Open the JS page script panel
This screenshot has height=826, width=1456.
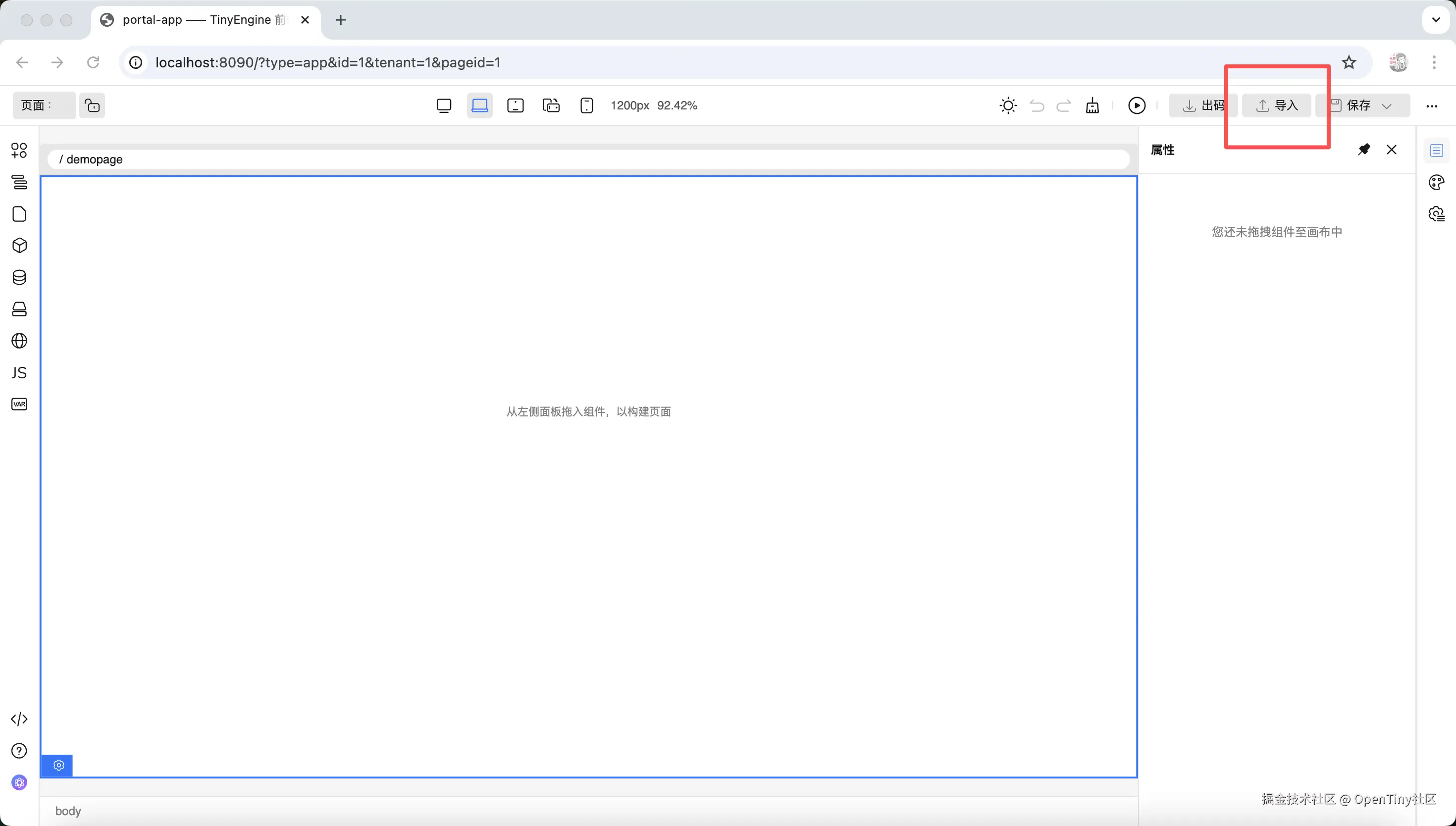pos(19,373)
